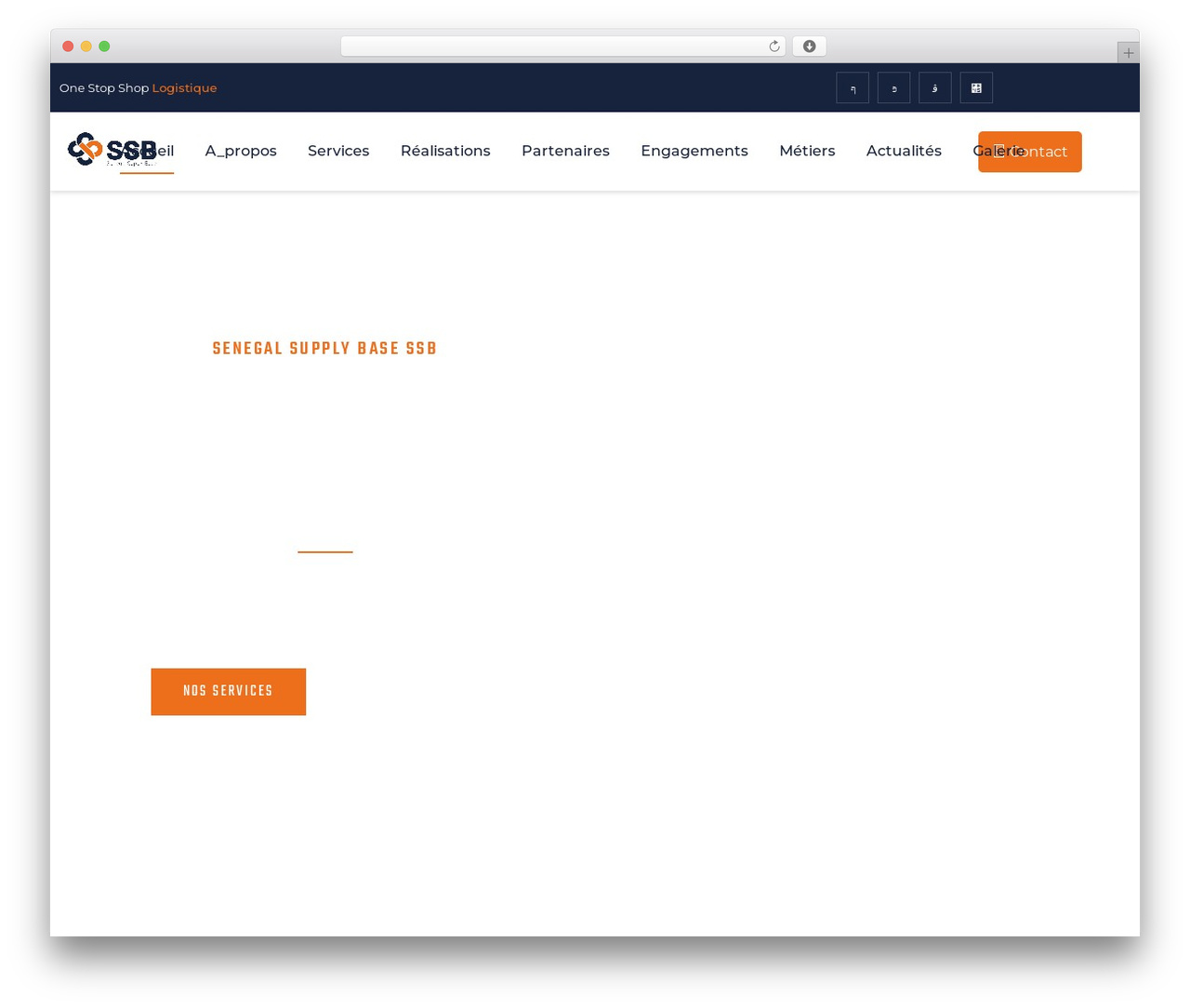The width and height of the screenshot is (1190, 1008).
Task: Click the leftmost social icon box in top bar
Action: pyautogui.click(x=853, y=88)
